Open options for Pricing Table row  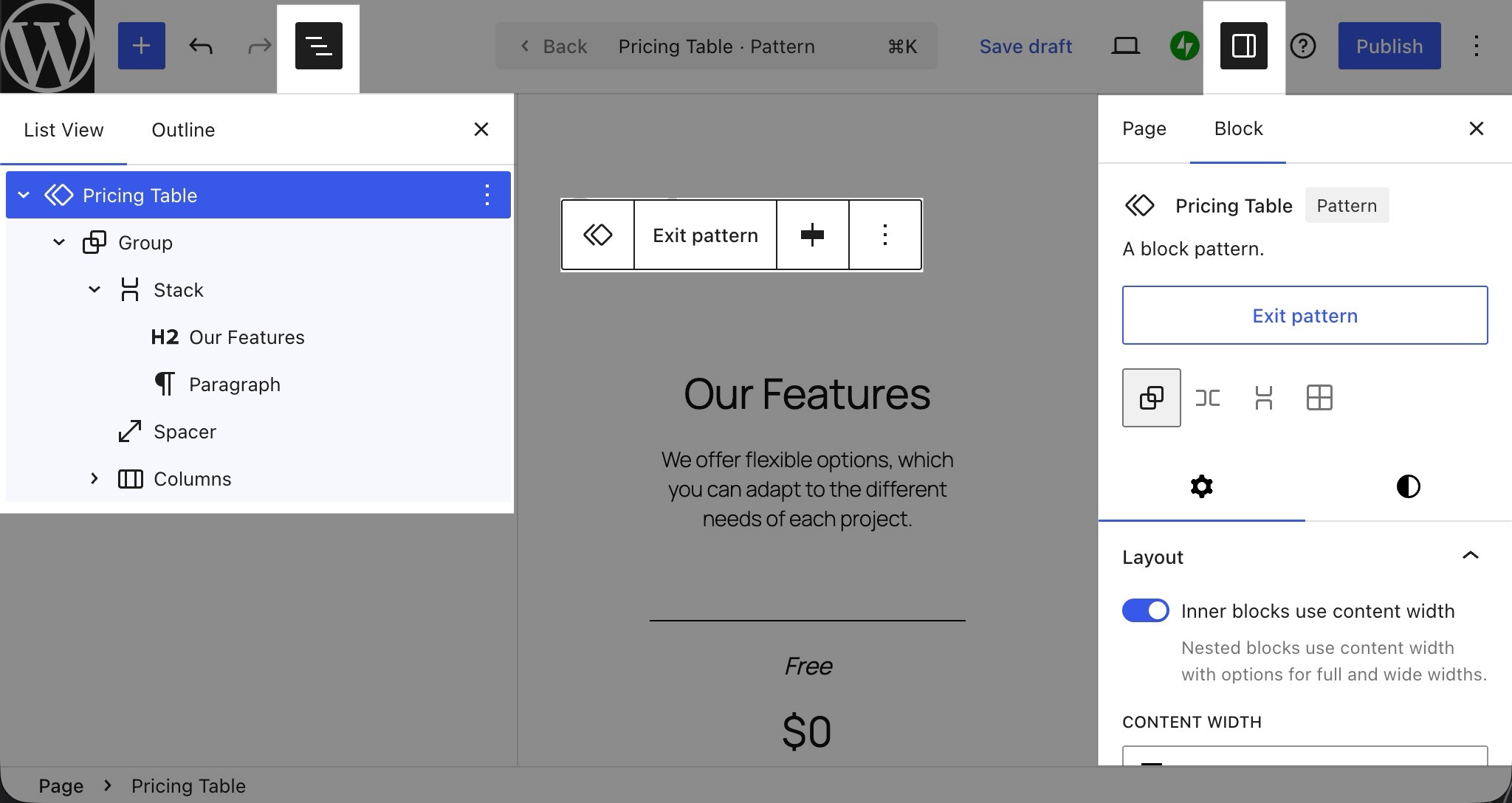487,195
